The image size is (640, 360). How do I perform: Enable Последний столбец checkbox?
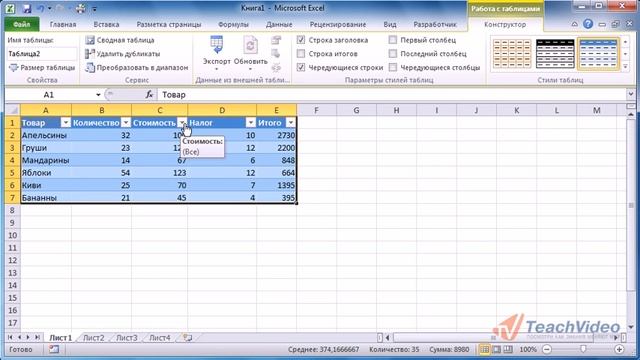pyautogui.click(x=393, y=53)
